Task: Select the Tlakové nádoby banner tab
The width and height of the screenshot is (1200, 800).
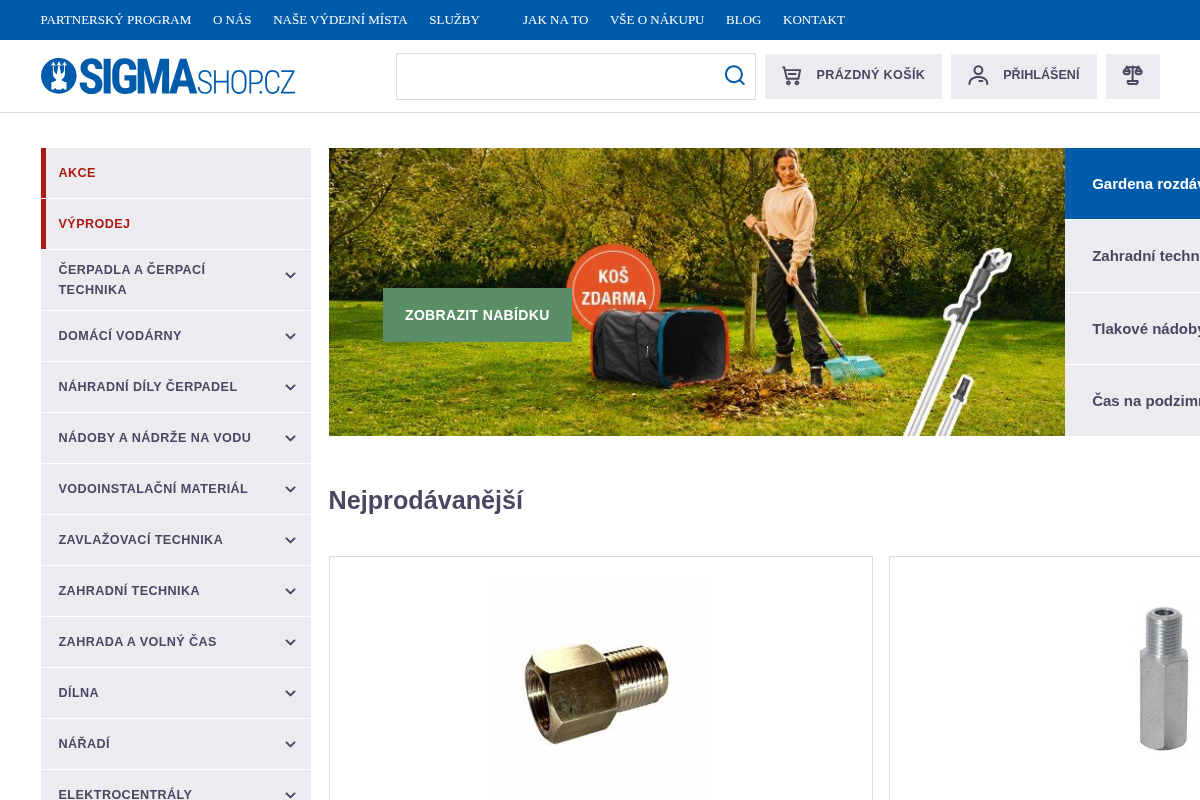Action: click(1132, 329)
